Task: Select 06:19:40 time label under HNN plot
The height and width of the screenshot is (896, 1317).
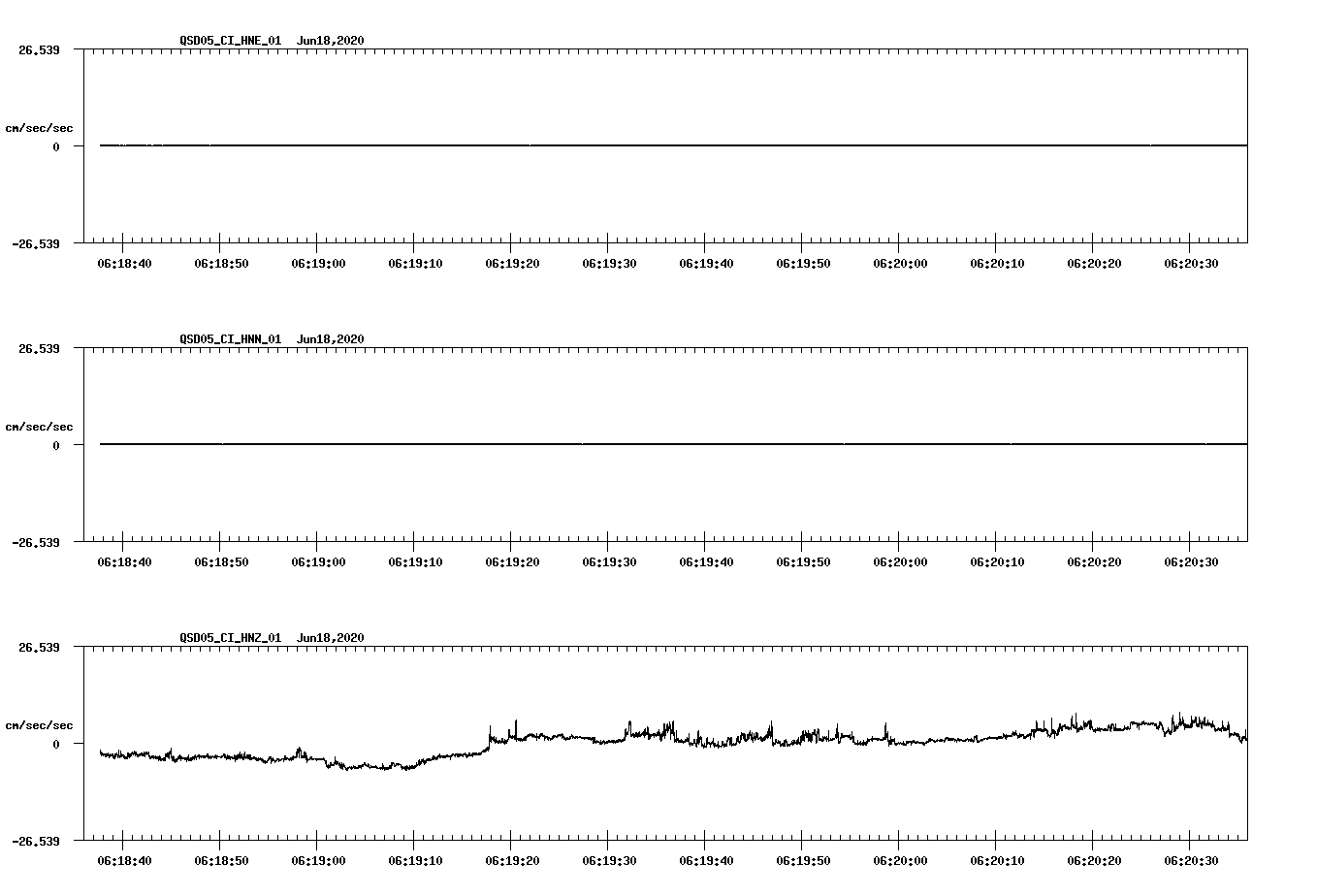Action: pos(706,562)
